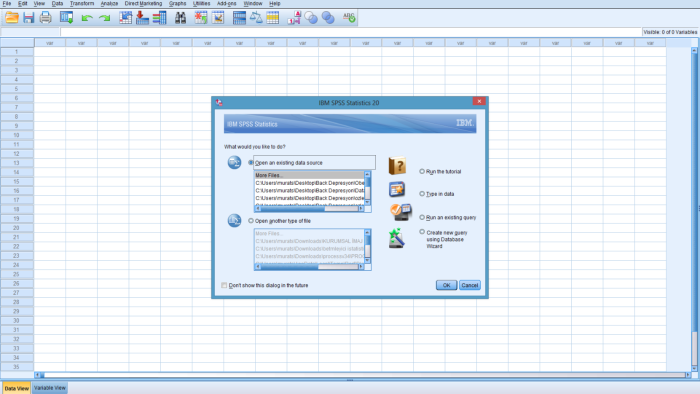This screenshot has width=700, height=394.
Task: Click row header number 1
Action: click(17, 52)
